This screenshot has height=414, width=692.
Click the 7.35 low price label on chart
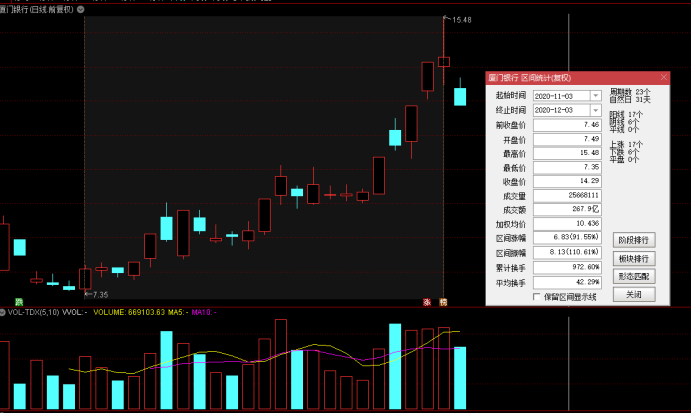pos(100,294)
